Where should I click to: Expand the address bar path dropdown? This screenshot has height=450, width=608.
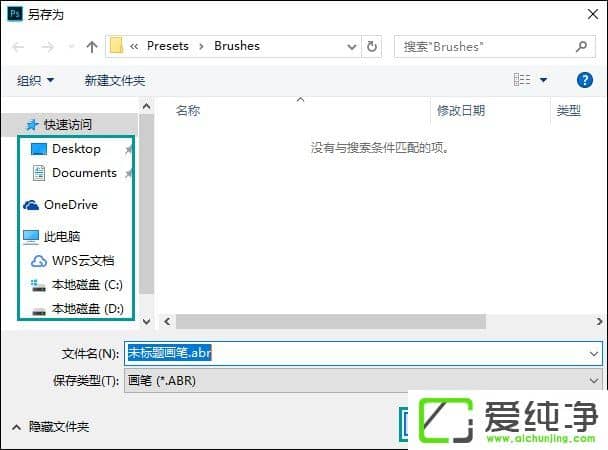point(351,46)
